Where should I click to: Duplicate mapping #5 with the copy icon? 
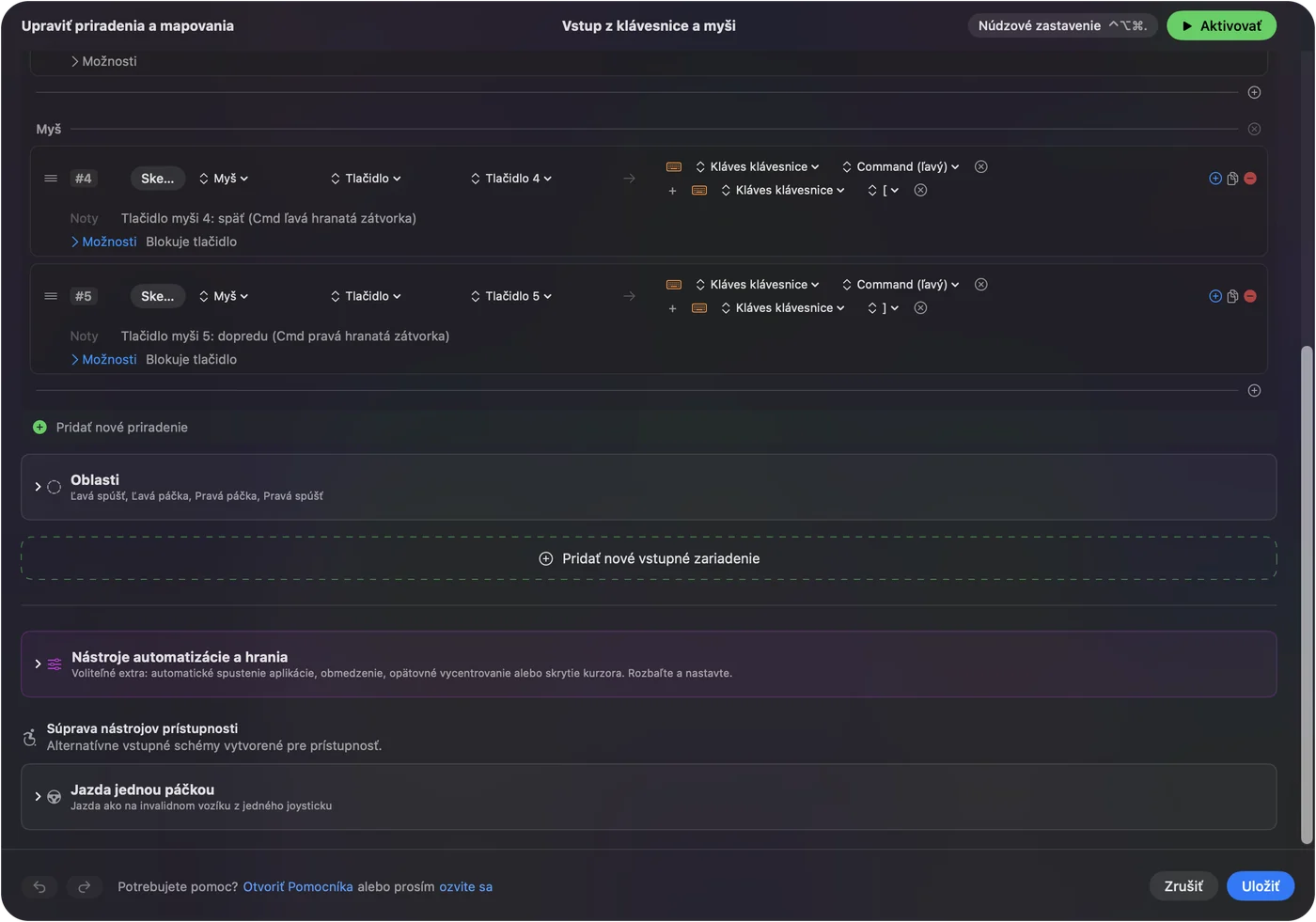(x=1232, y=296)
